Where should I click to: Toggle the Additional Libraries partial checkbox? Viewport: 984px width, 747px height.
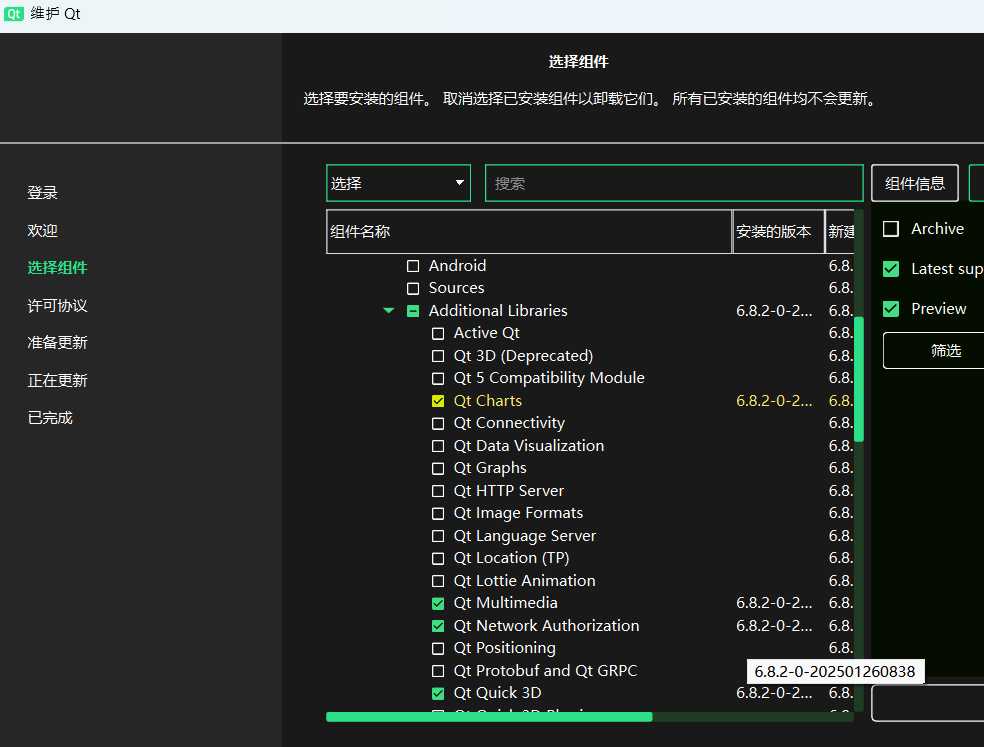coord(413,311)
